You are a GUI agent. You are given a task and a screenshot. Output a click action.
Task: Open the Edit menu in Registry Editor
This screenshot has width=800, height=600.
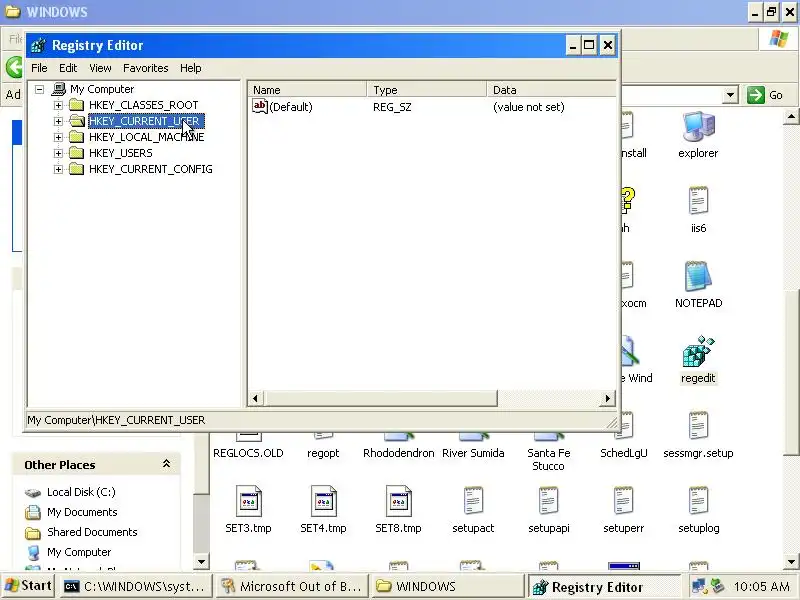[x=68, y=68]
